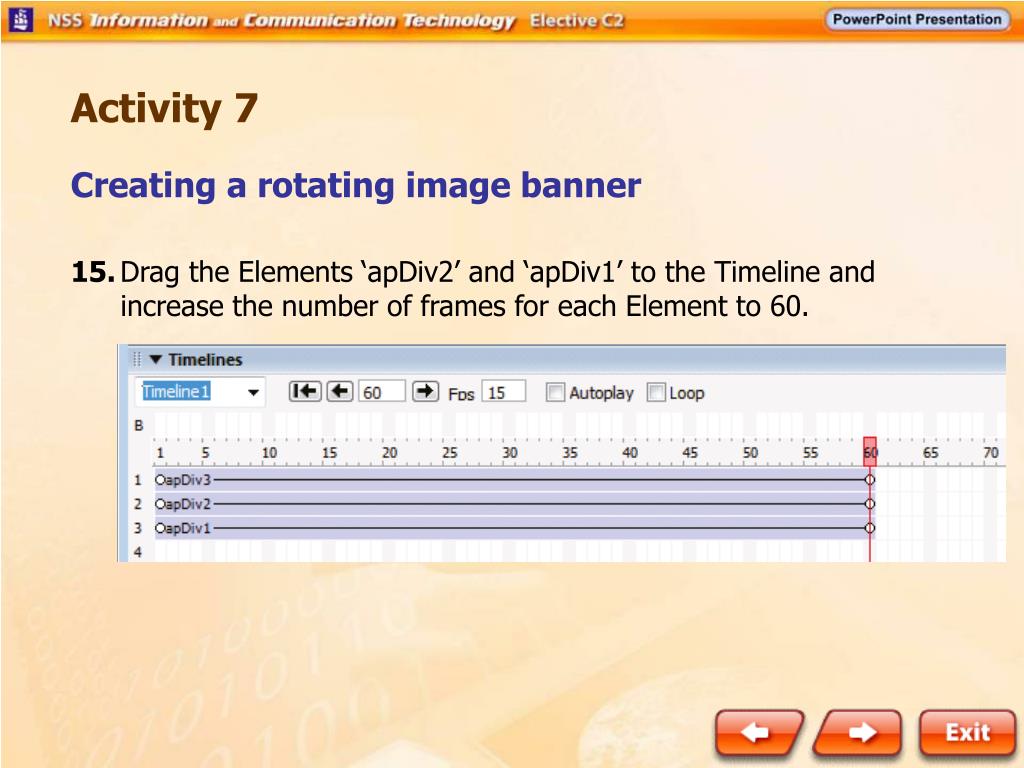
Task: Click the frame number field showing 60
Action: click(381, 392)
